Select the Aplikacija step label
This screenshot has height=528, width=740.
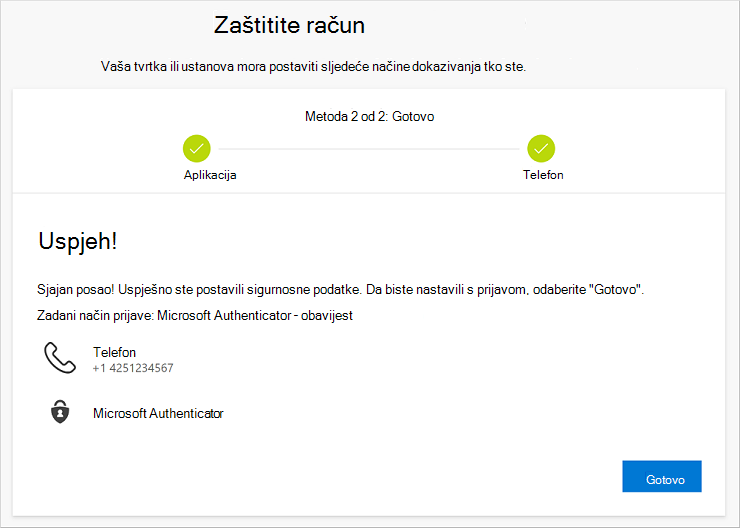[x=210, y=175]
